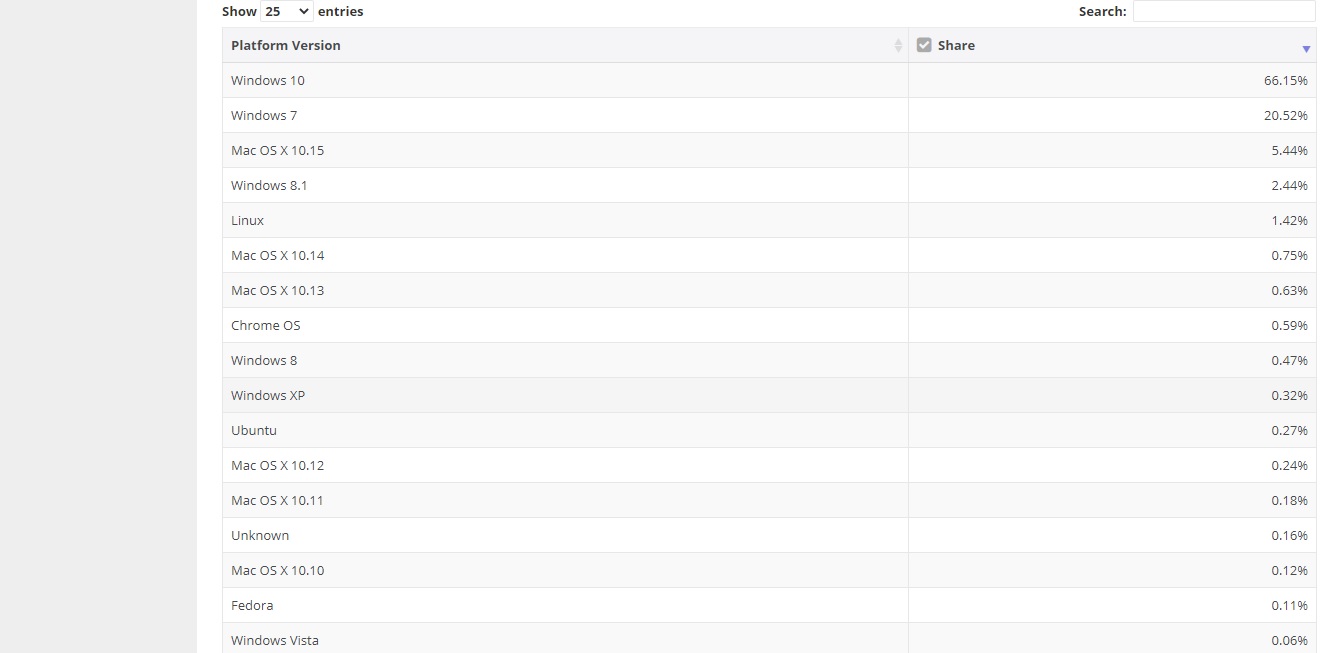1337x653 pixels.
Task: Select the Windows XP cell
Action: [565, 395]
